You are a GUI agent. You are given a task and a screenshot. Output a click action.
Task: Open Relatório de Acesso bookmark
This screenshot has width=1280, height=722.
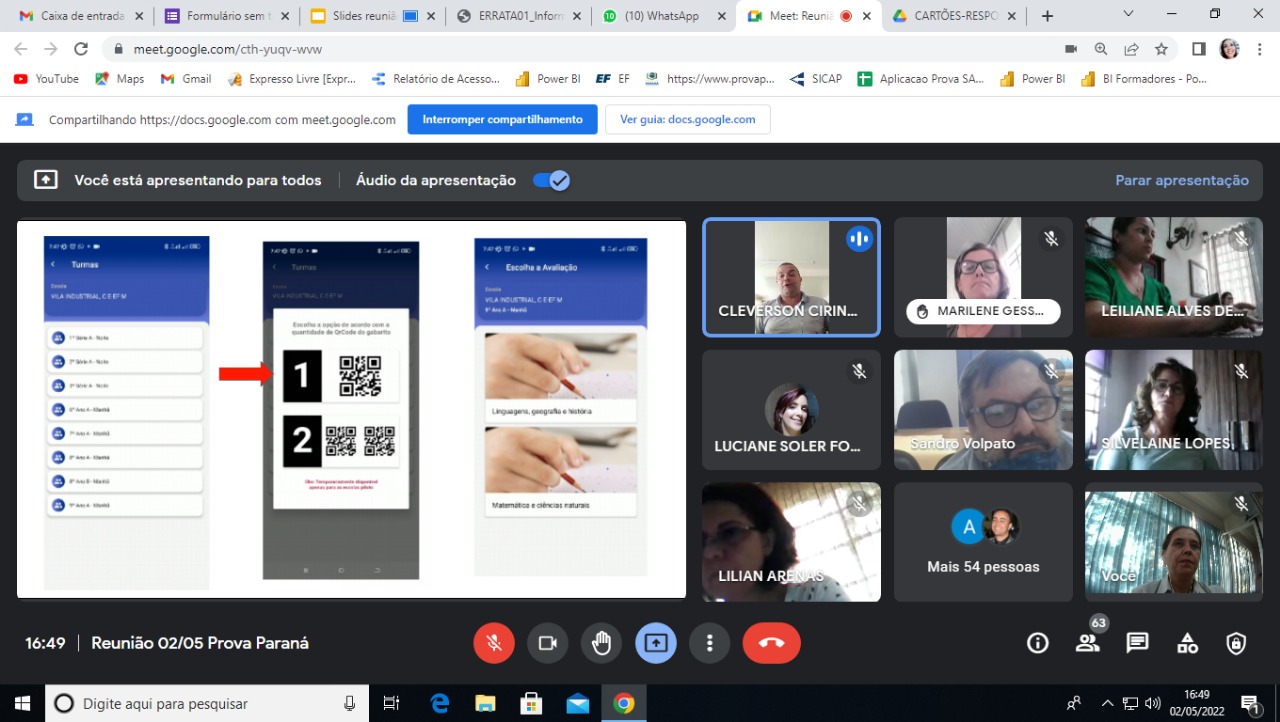pos(435,79)
